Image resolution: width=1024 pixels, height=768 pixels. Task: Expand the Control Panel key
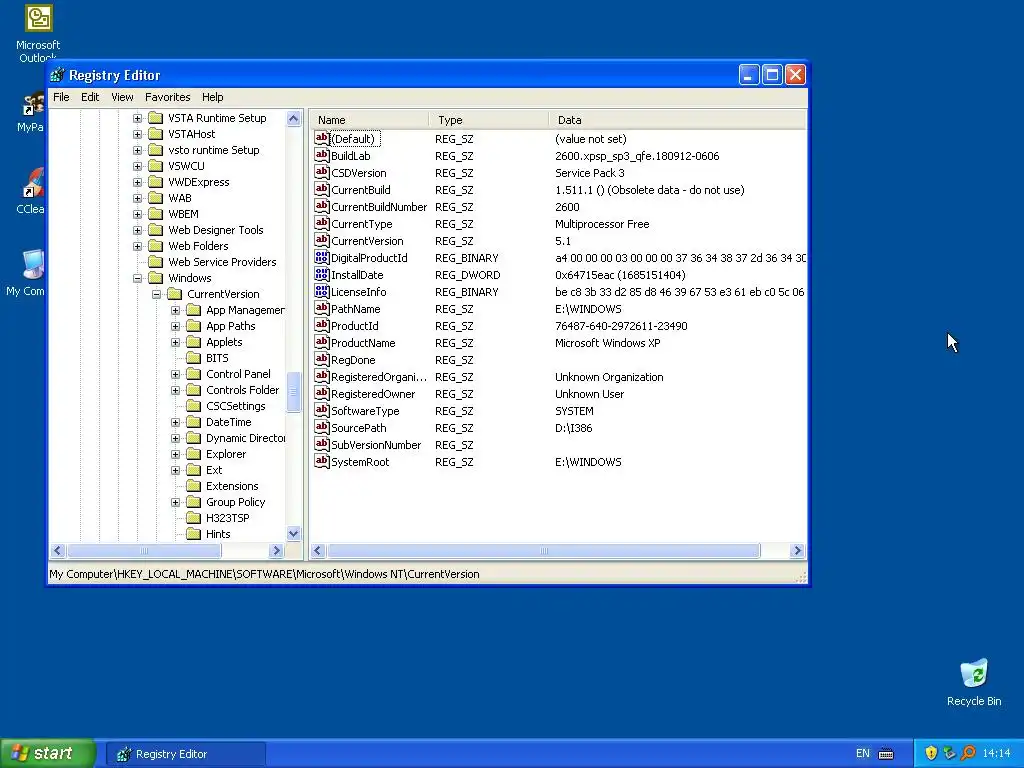point(176,374)
